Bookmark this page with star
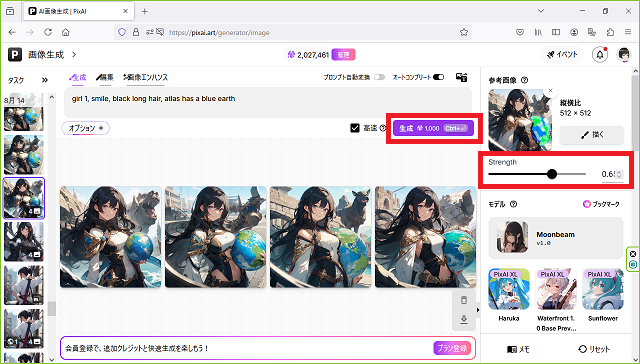Image resolution: width=640 pixels, height=364 pixels. coord(464,32)
